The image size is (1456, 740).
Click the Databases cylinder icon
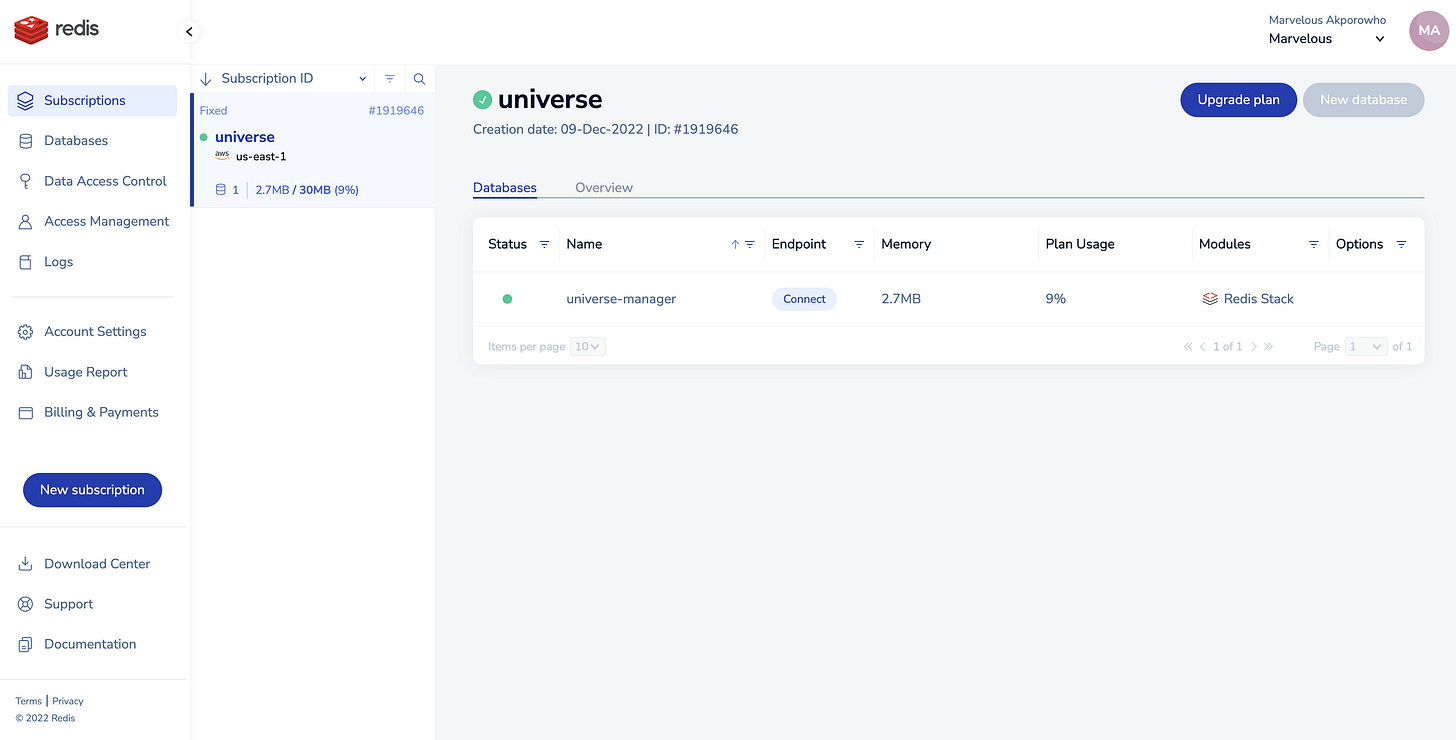(26, 141)
